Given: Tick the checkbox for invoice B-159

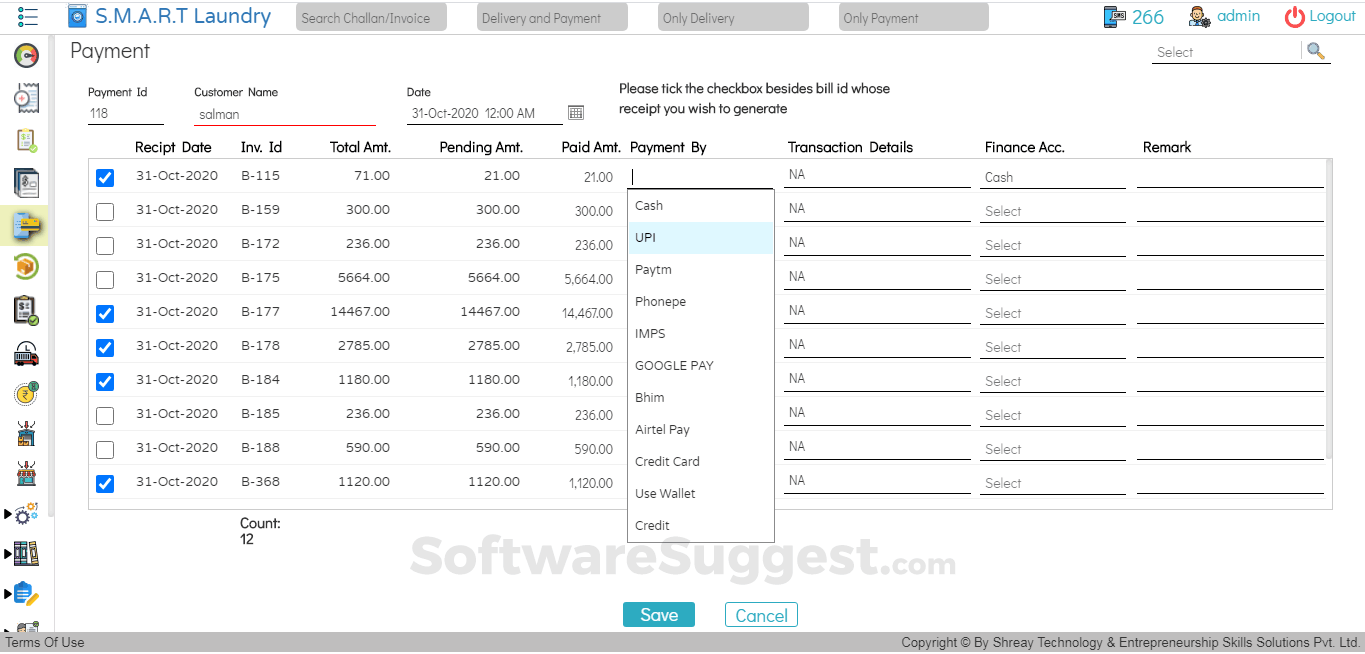Looking at the screenshot, I should [105, 212].
